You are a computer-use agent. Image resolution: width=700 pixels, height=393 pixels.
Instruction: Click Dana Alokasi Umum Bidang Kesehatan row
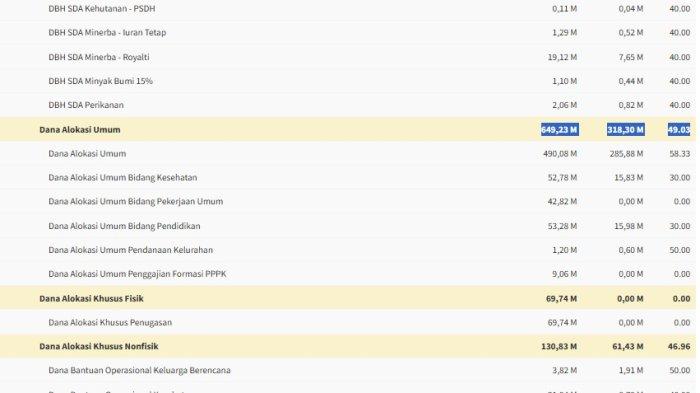[x=348, y=177]
